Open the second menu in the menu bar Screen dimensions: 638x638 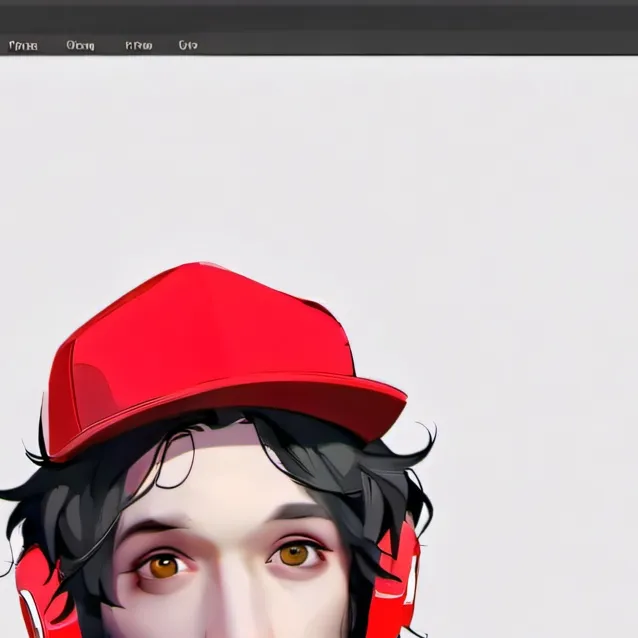tap(80, 45)
